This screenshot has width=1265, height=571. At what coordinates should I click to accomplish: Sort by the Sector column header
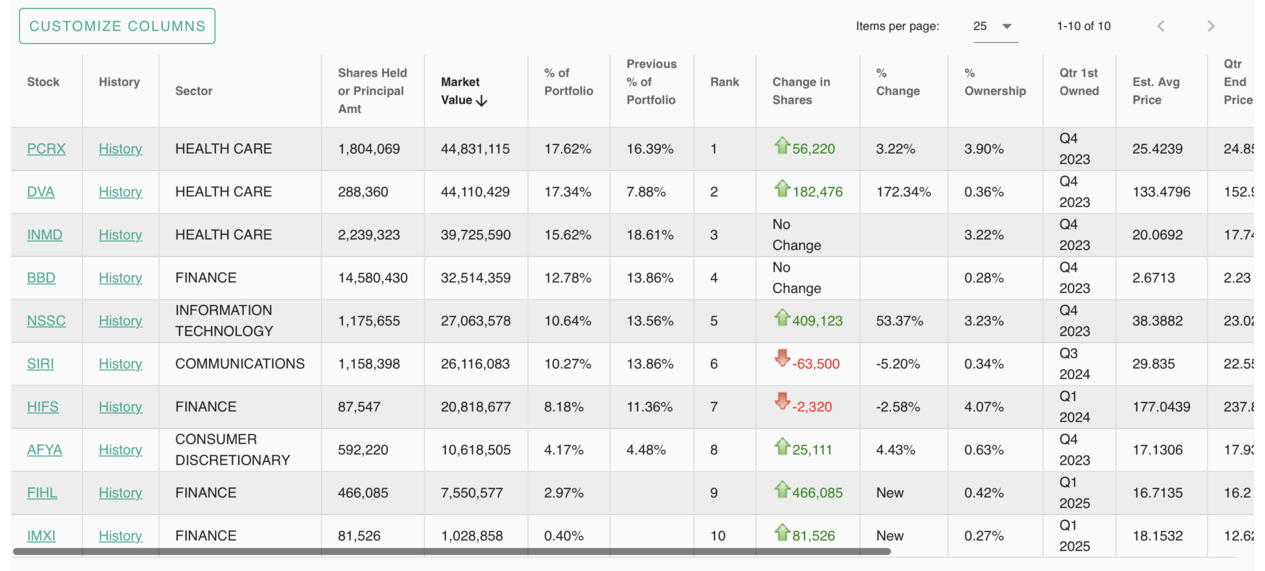[194, 91]
